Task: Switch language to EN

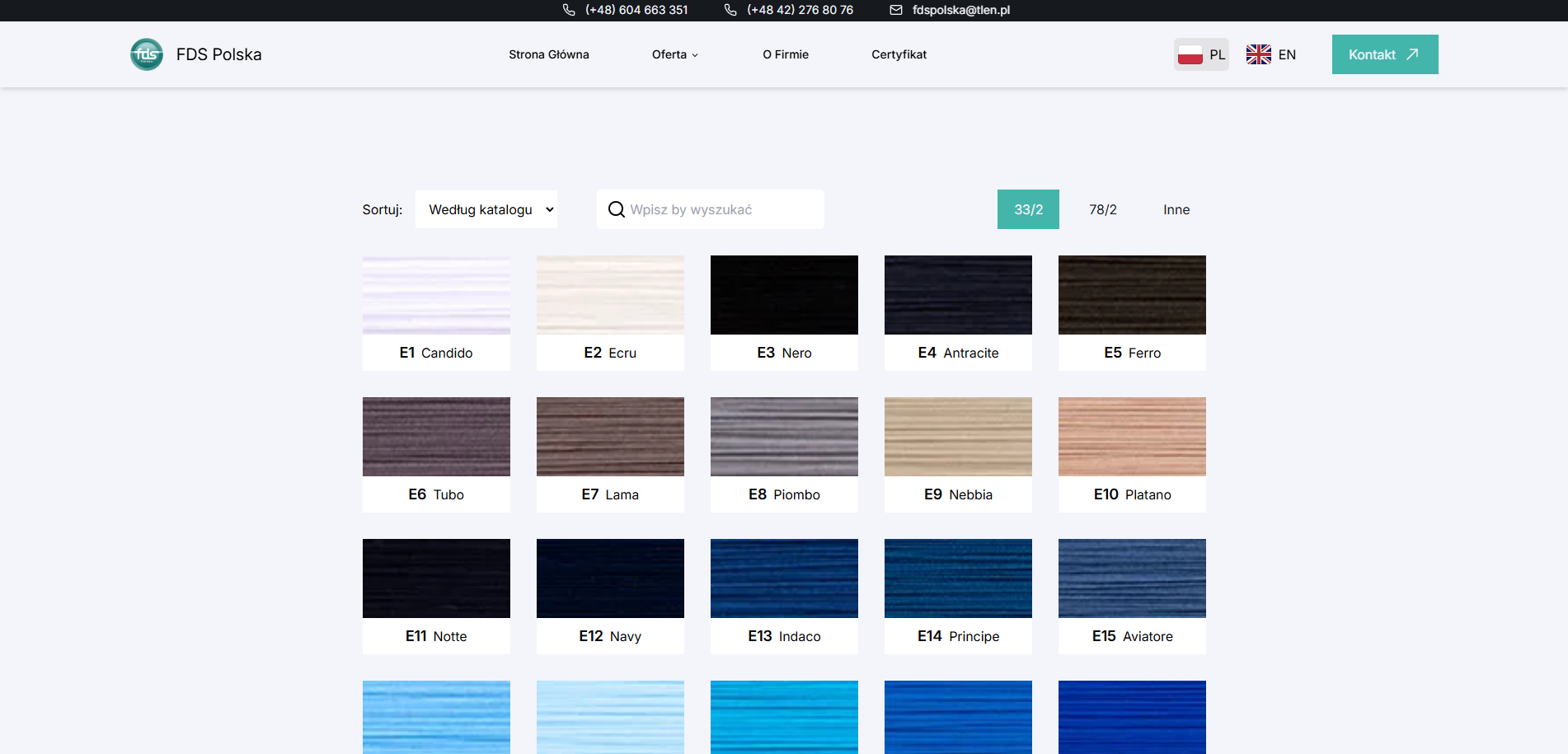Action: coord(1271,54)
